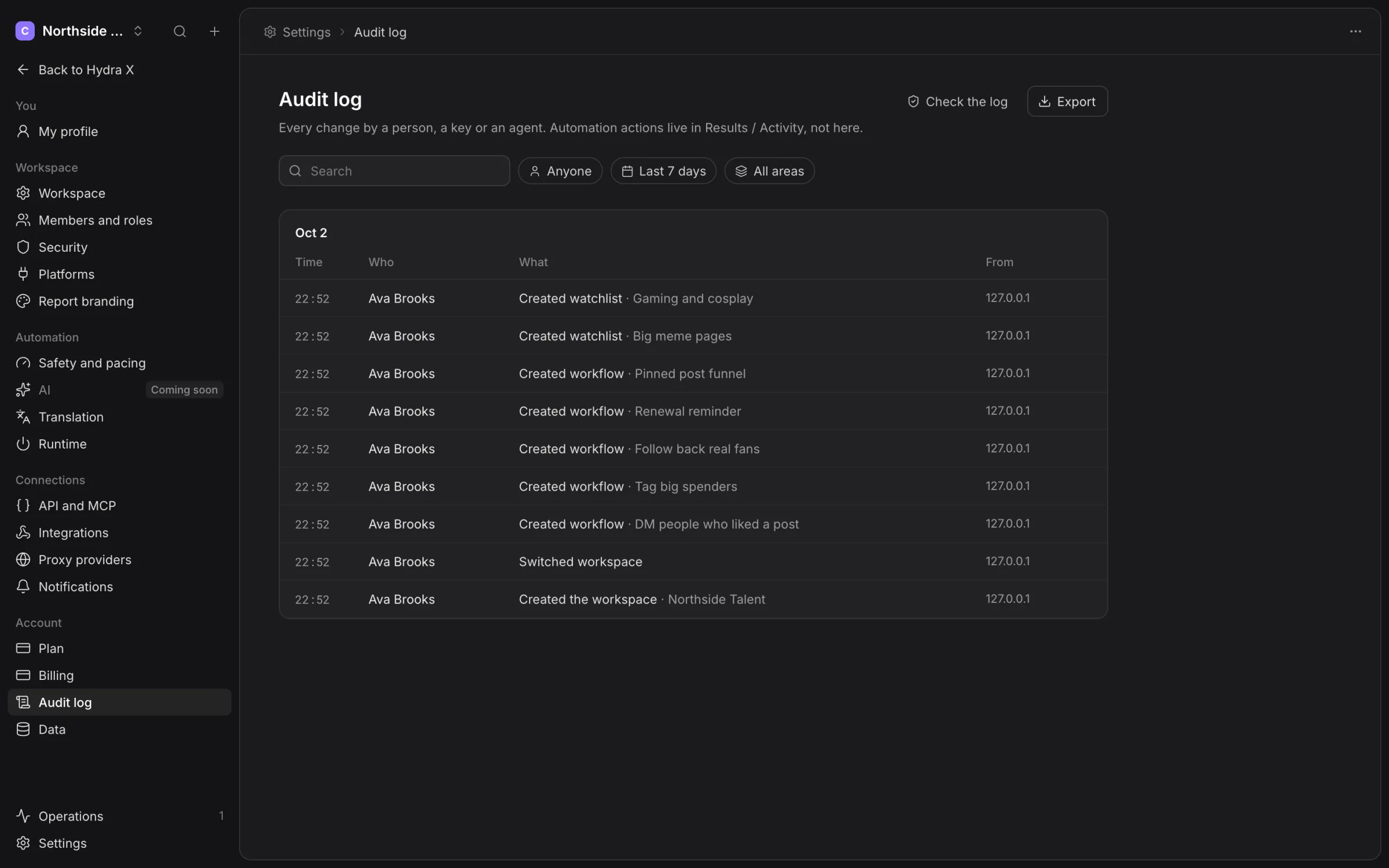1389x868 pixels.
Task: Click the Proxy providers globe icon
Action: point(23,560)
